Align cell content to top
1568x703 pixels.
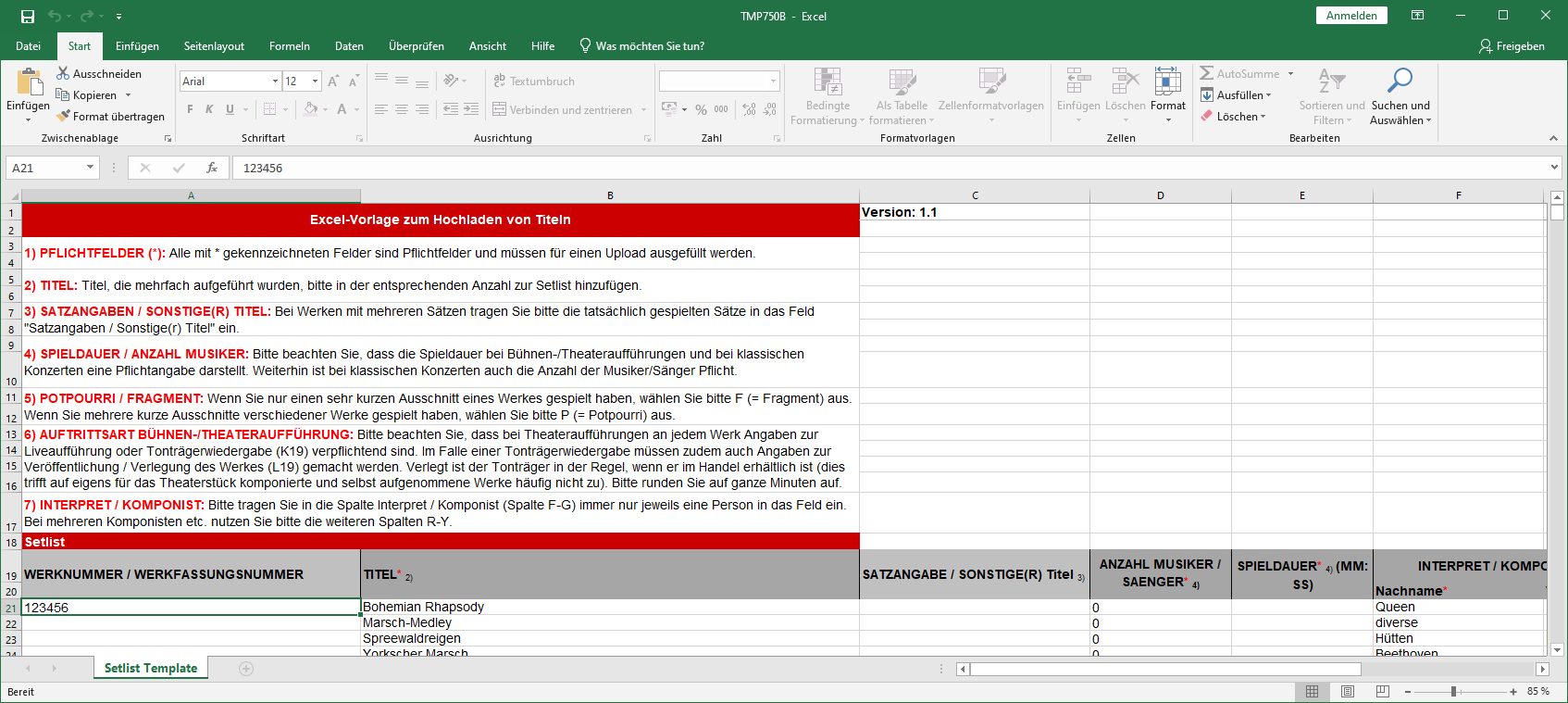pyautogui.click(x=381, y=81)
